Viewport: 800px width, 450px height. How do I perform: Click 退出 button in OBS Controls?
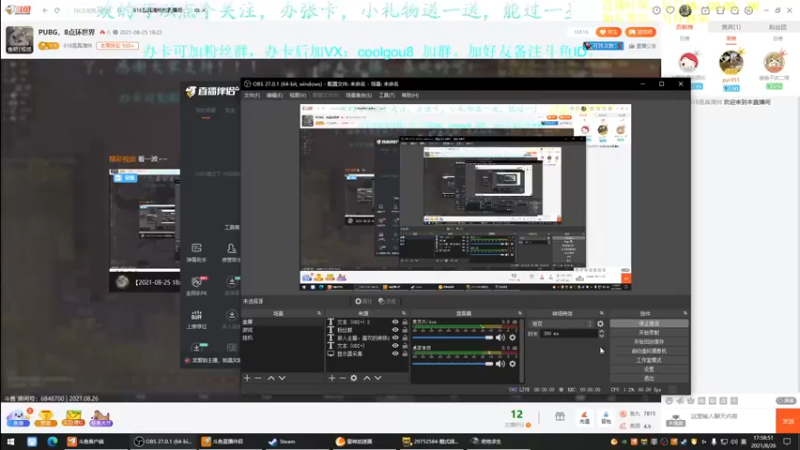(x=649, y=379)
